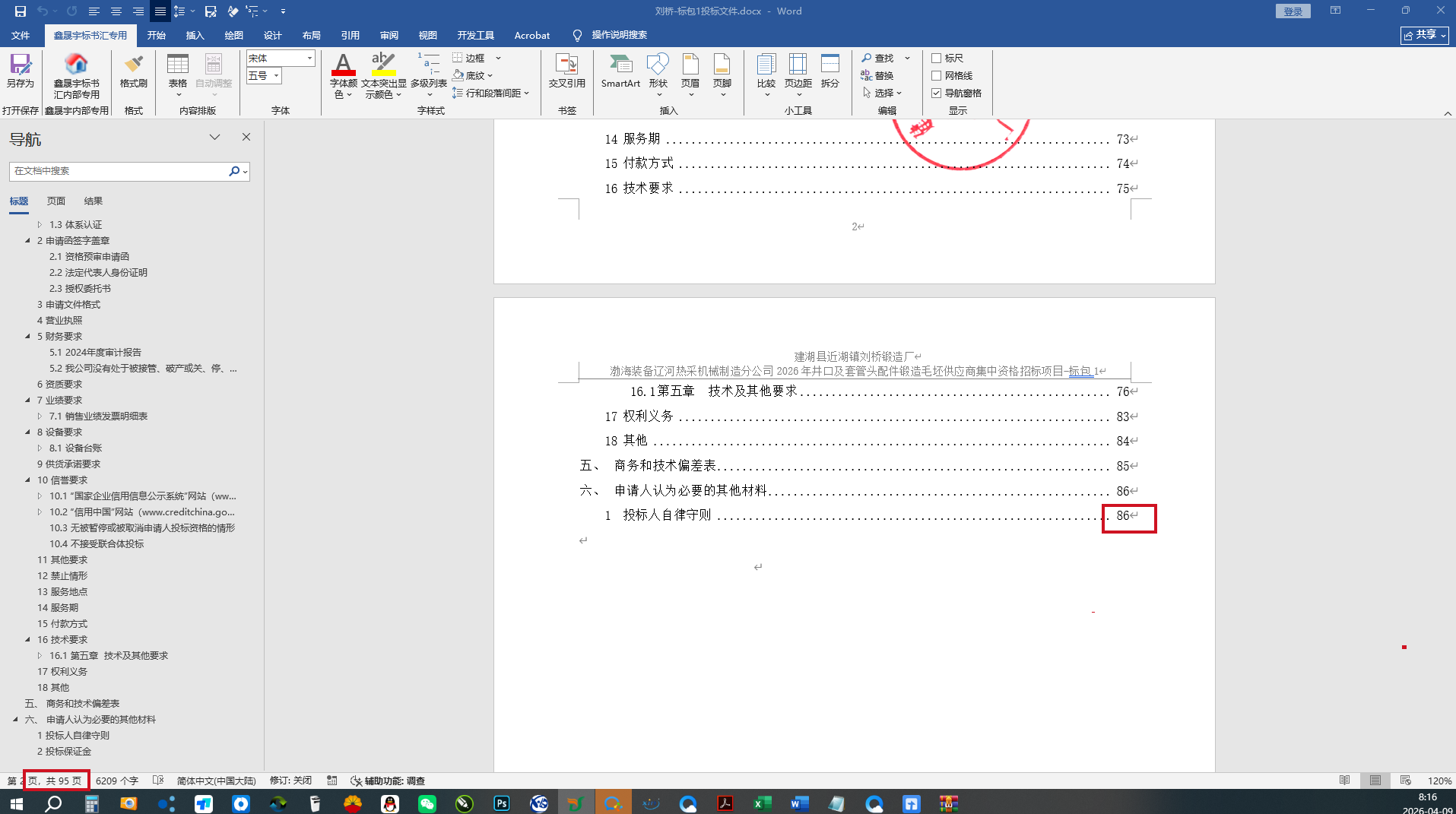The image size is (1456, 814).
Task: Insert a SmartArt graphic
Action: [620, 71]
